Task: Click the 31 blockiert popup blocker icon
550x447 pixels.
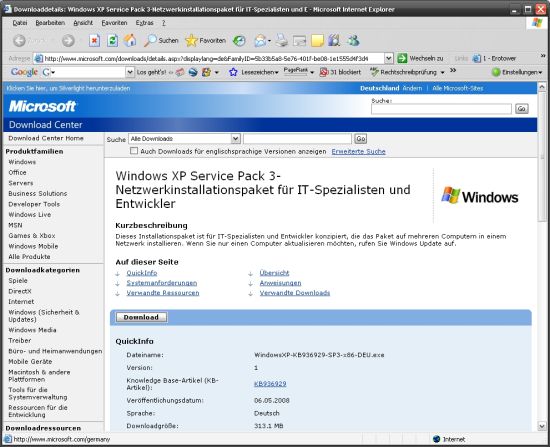Action: [x=340, y=72]
